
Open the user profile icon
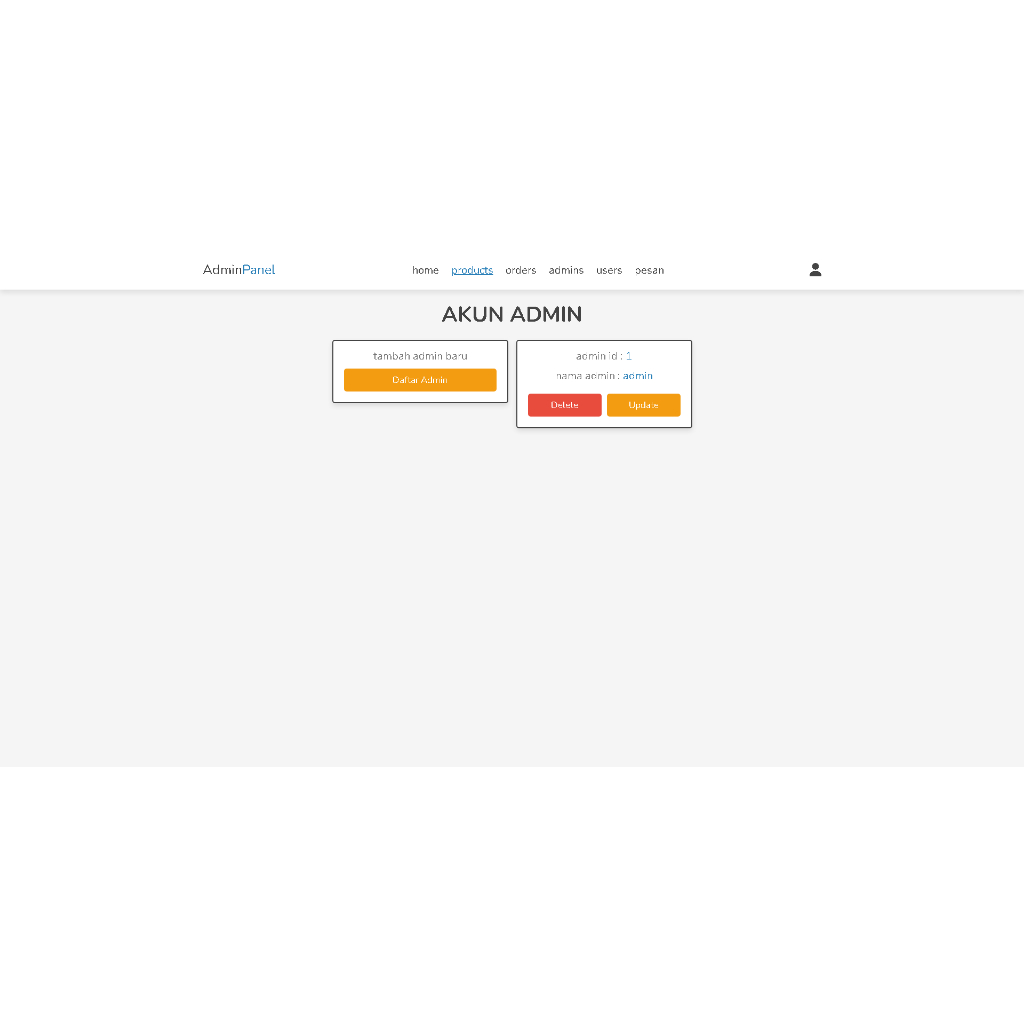pos(815,270)
